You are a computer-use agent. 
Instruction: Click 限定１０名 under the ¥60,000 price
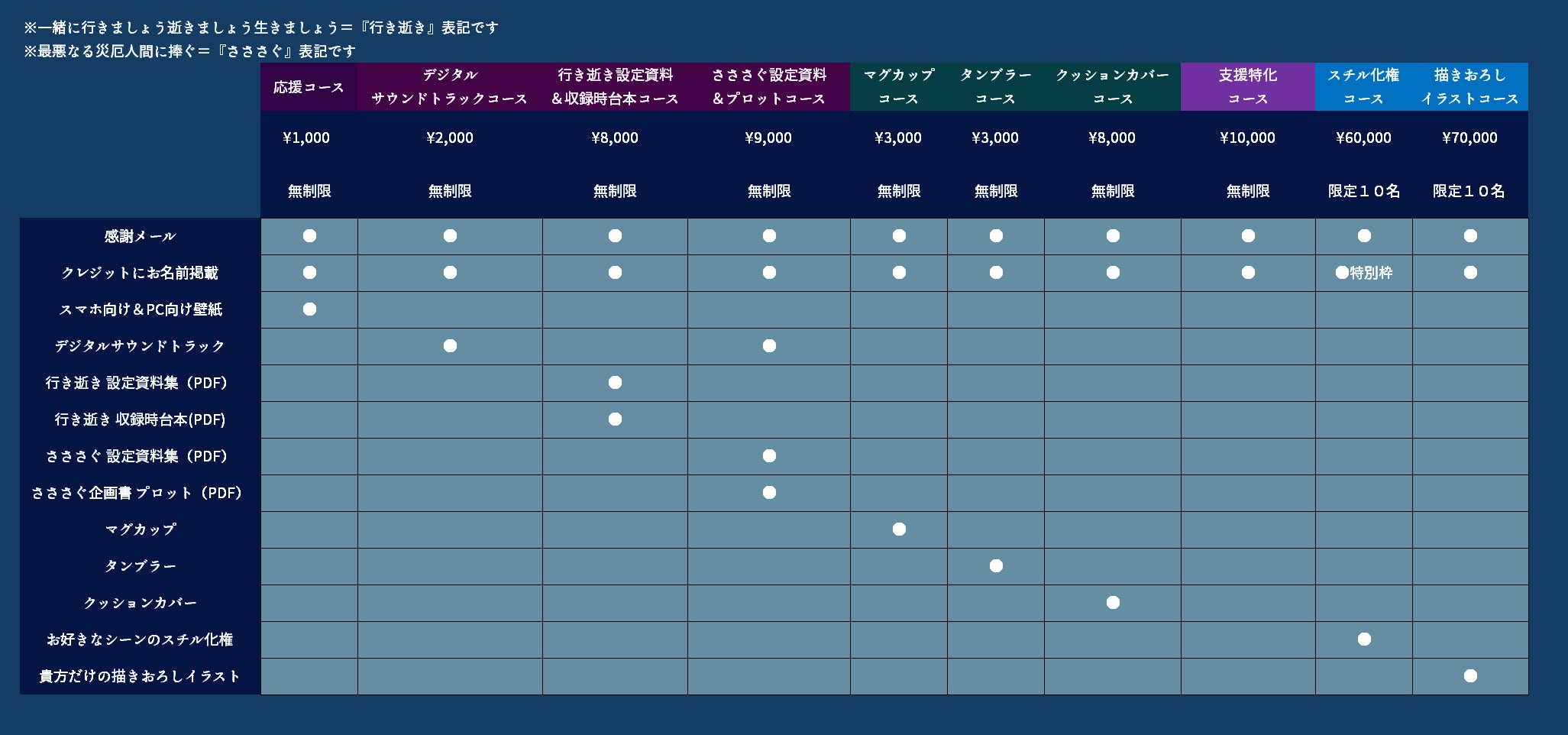[x=1363, y=191]
